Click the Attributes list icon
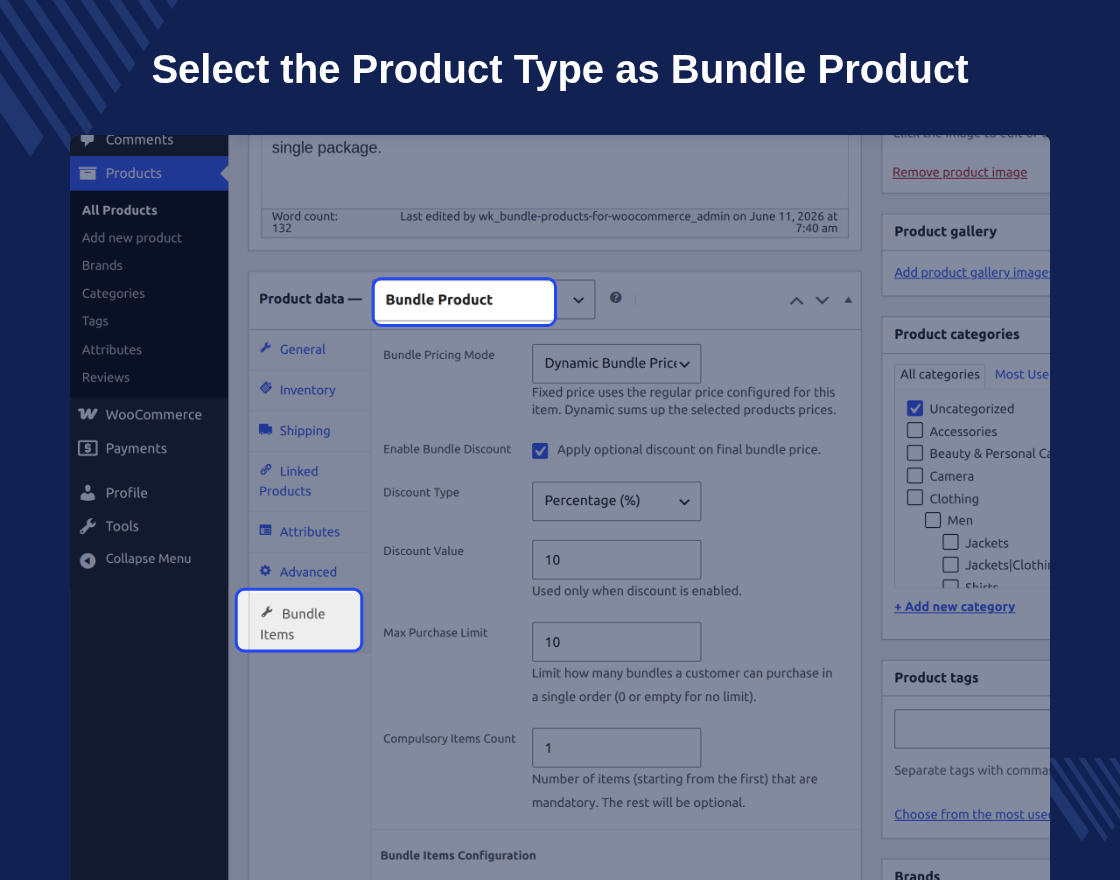The width and height of the screenshot is (1120, 880). pyautogui.click(x=266, y=530)
